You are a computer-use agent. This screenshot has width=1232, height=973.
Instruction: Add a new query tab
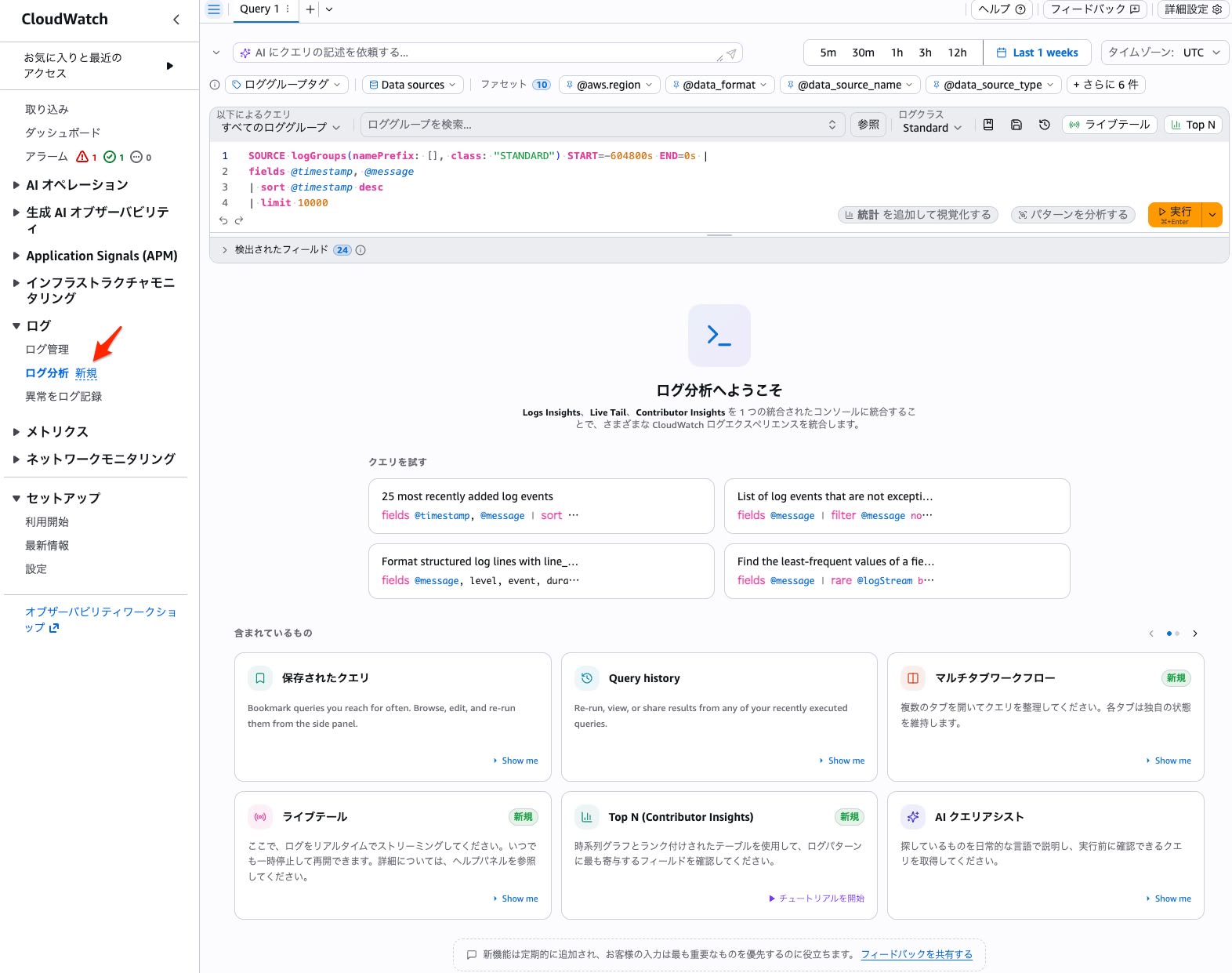(310, 9)
